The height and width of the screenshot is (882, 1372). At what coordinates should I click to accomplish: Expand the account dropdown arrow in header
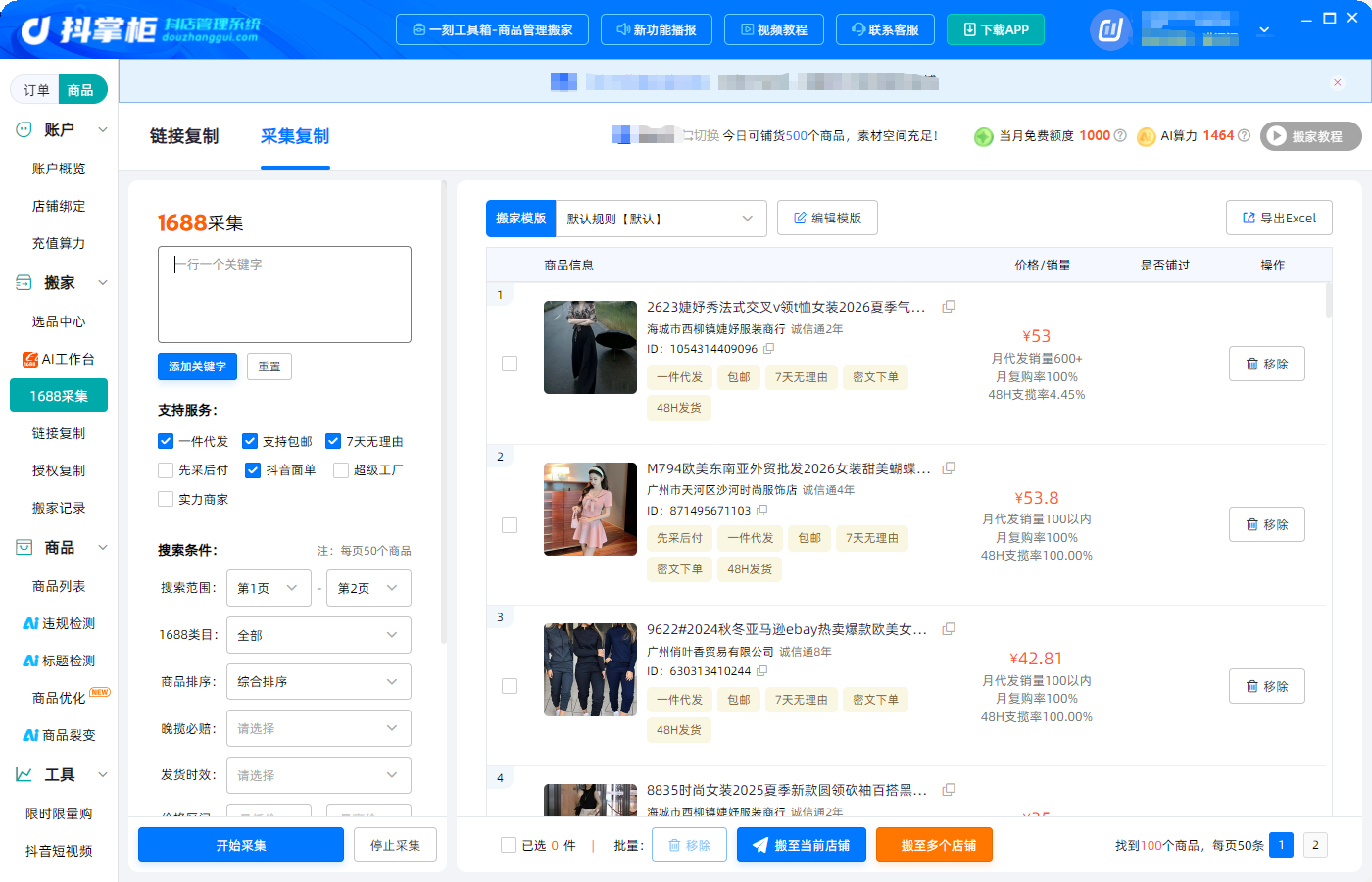1264,30
